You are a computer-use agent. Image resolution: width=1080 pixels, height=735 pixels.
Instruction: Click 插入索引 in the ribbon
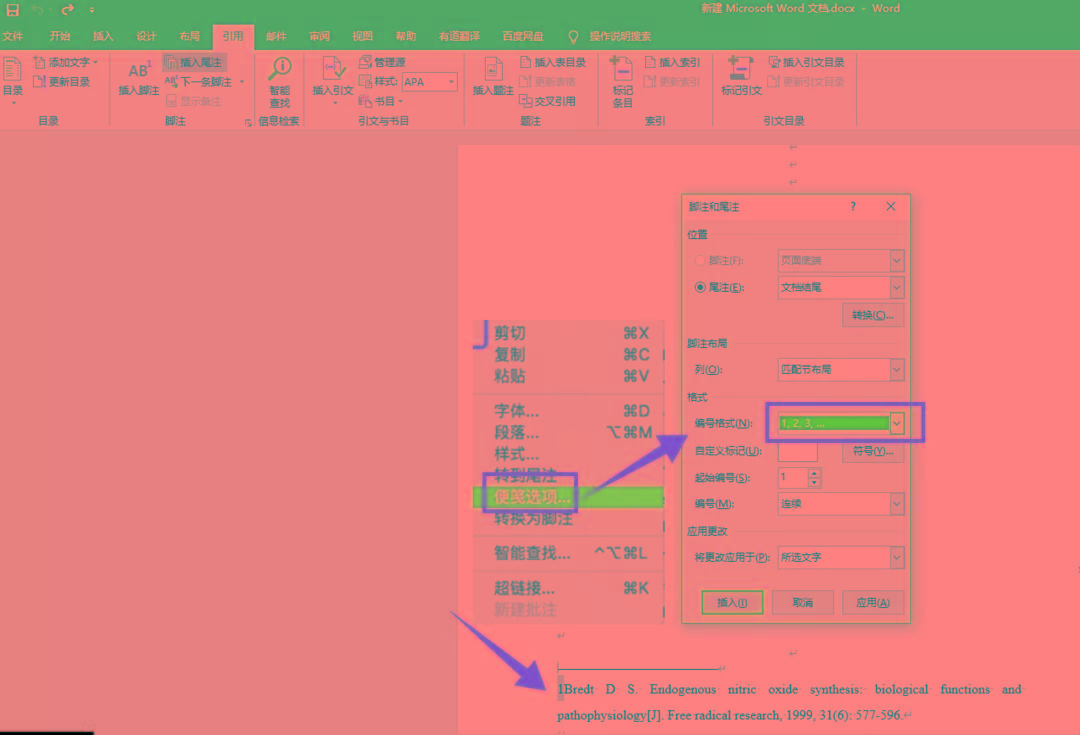point(672,62)
